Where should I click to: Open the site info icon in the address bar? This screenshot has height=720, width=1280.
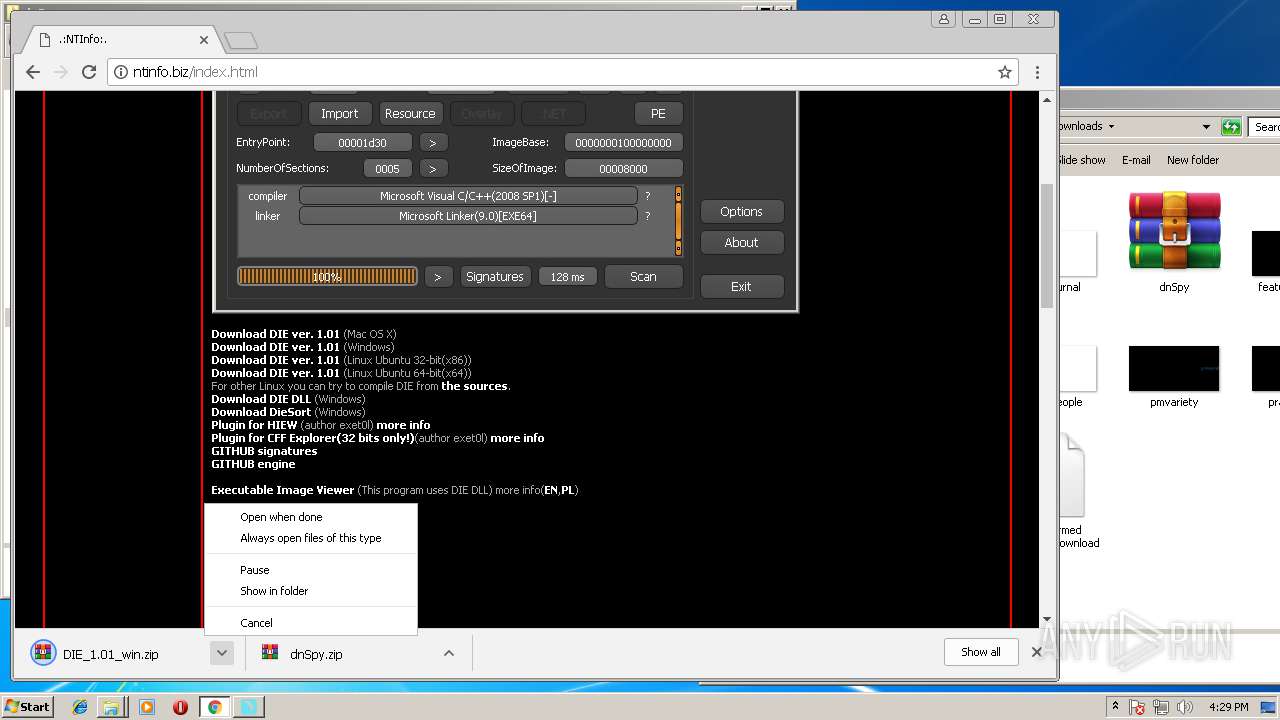[x=120, y=72]
